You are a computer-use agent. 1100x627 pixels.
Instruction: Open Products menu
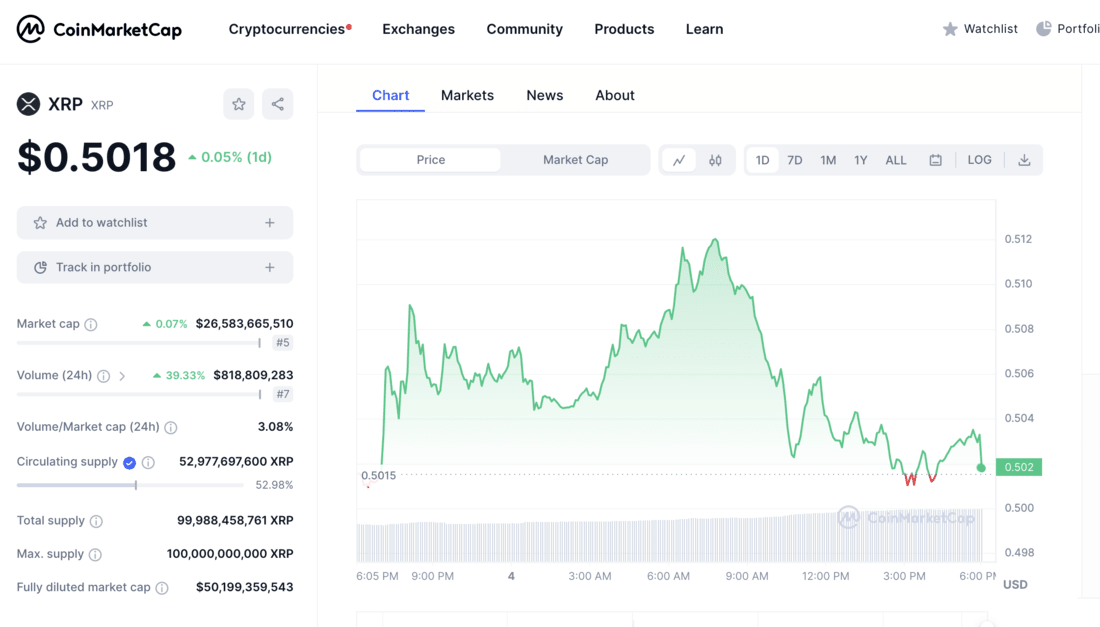(624, 29)
